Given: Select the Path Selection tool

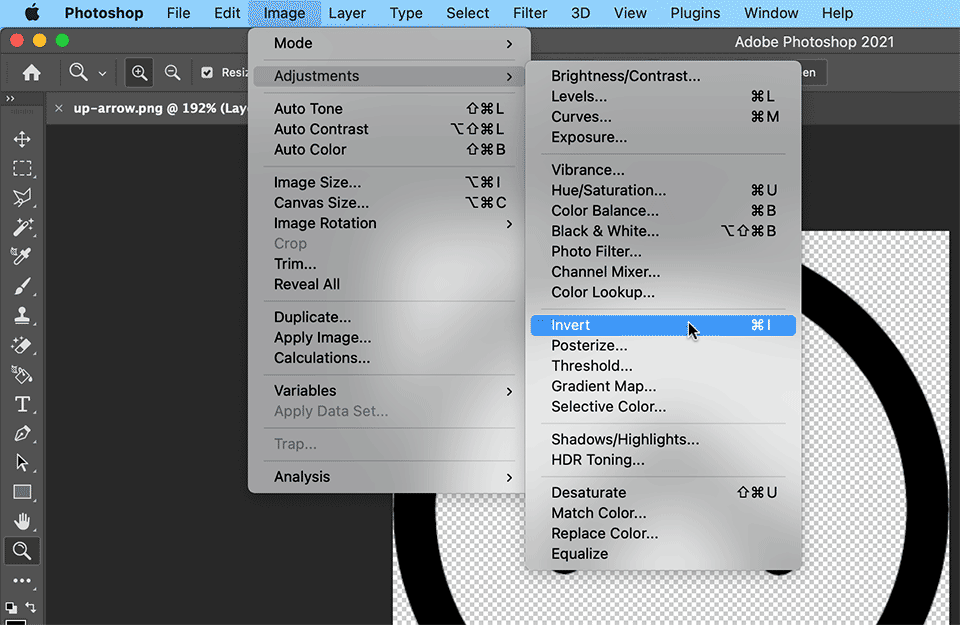Looking at the screenshot, I should [22, 463].
